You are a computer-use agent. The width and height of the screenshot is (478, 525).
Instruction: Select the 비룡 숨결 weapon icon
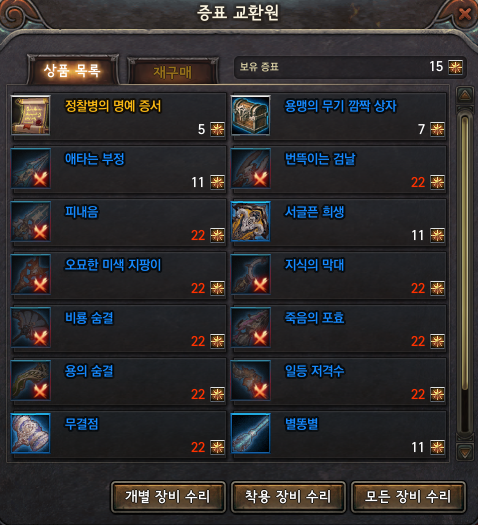(x=31, y=327)
